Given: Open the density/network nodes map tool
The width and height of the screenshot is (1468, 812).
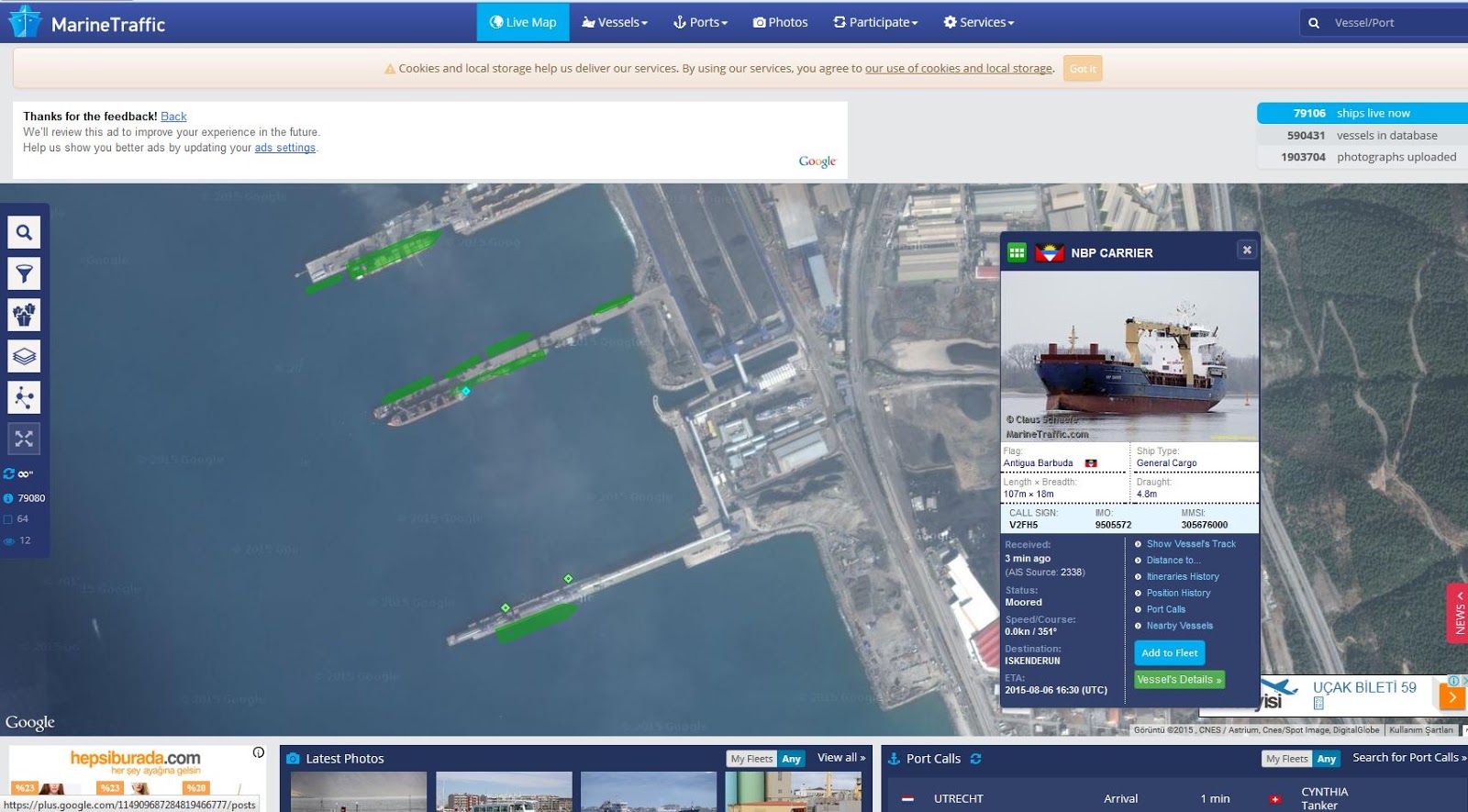Looking at the screenshot, I should pos(24,397).
